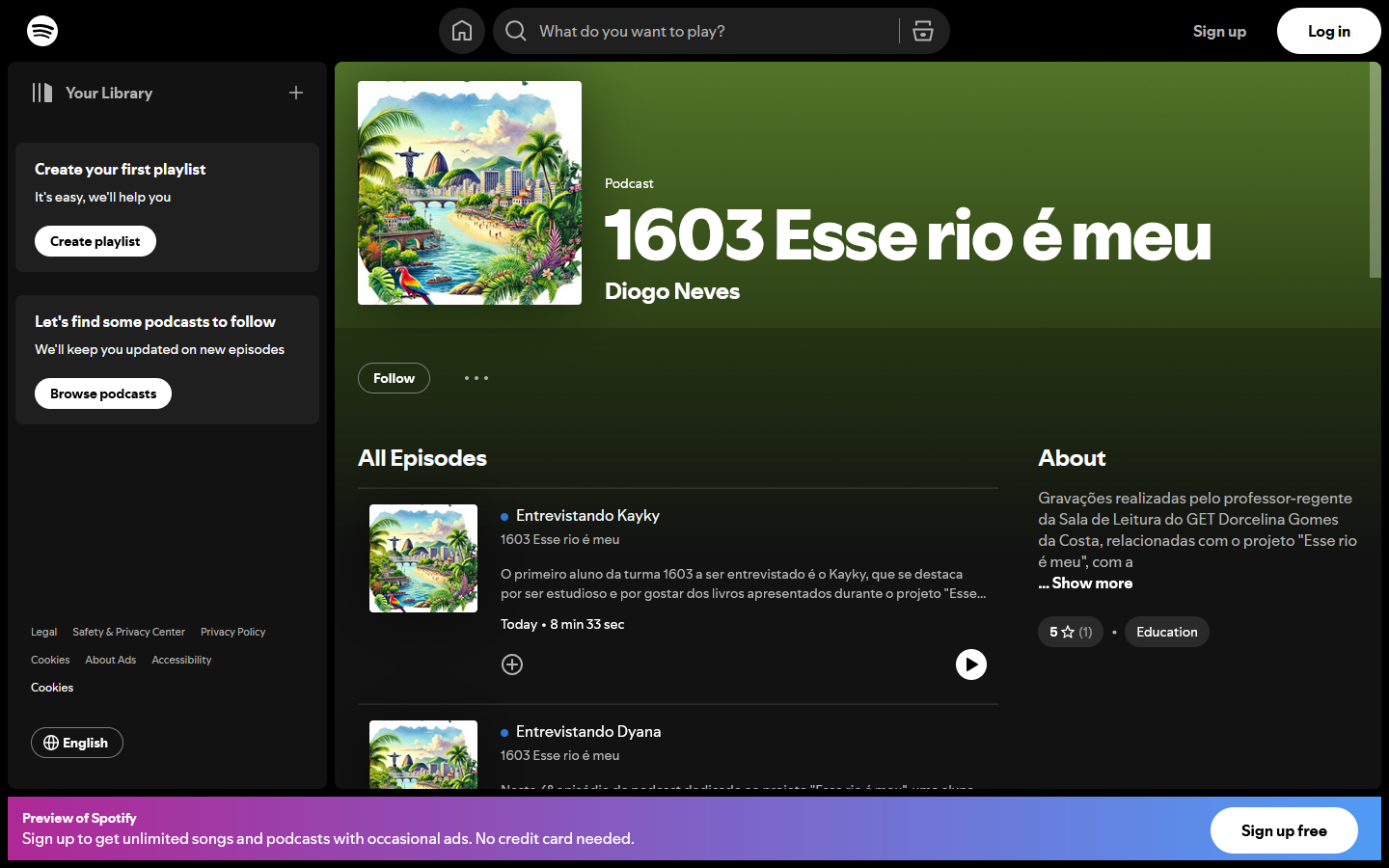The height and width of the screenshot is (868, 1389).
Task: Expand About text with Show more
Action: tap(1085, 583)
